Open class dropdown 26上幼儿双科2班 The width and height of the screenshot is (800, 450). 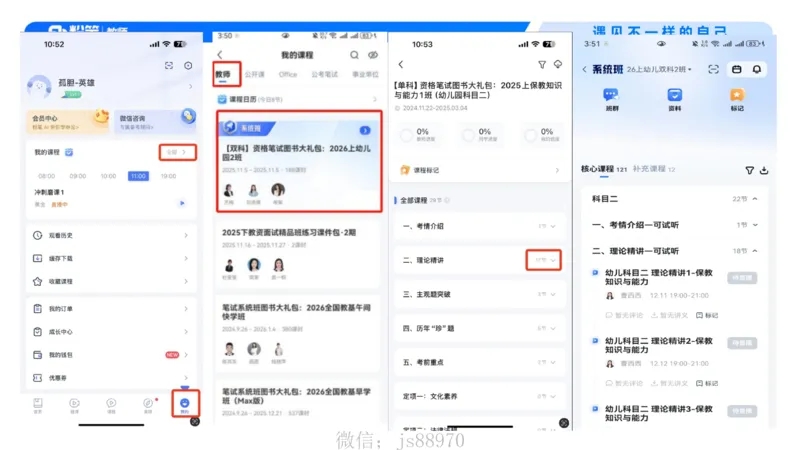659,69
